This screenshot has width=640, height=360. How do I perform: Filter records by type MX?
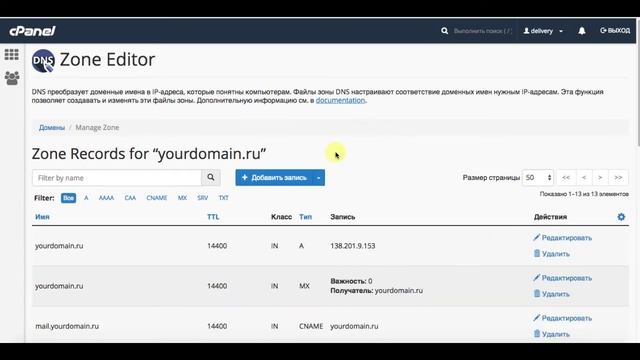tap(182, 198)
